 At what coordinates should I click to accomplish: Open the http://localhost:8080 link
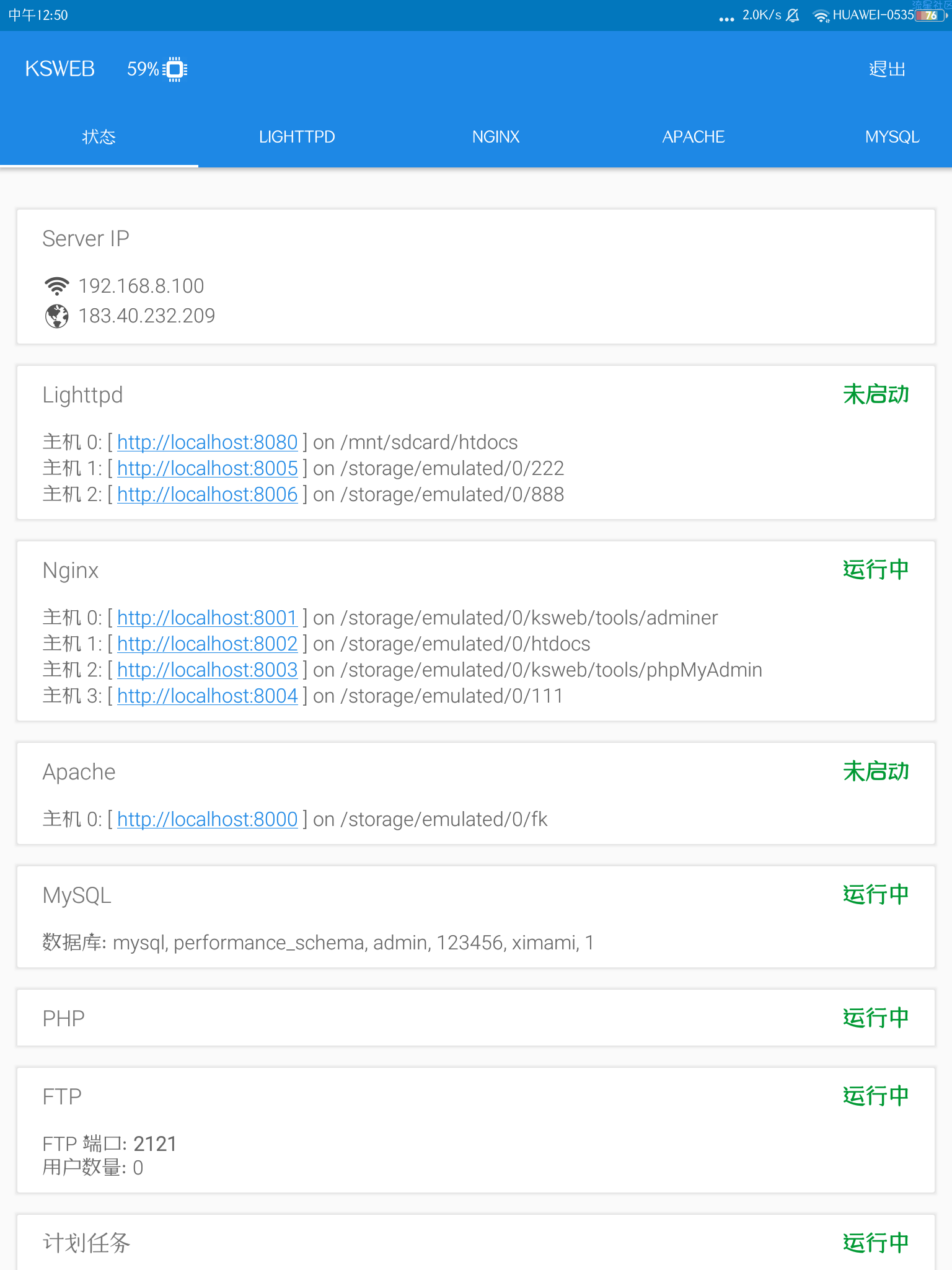click(x=208, y=442)
